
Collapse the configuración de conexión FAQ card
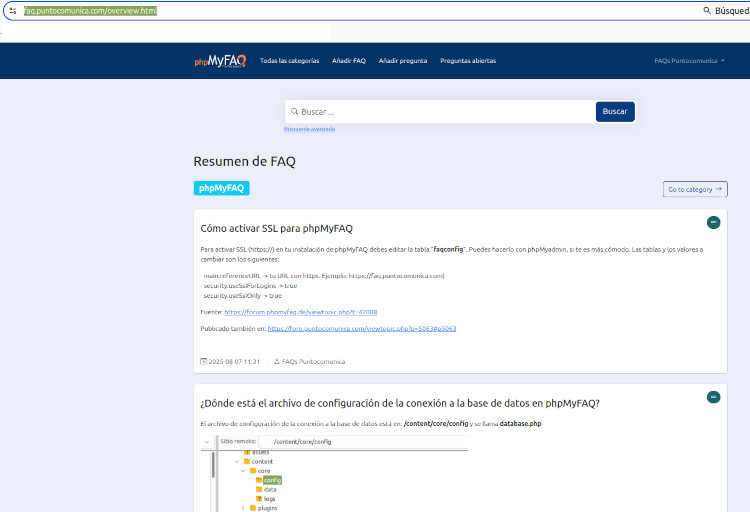713,397
